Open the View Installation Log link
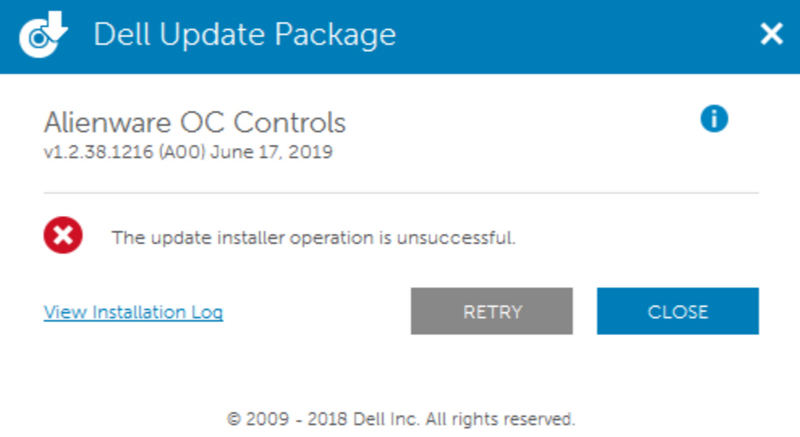800x437 pixels. click(x=133, y=312)
